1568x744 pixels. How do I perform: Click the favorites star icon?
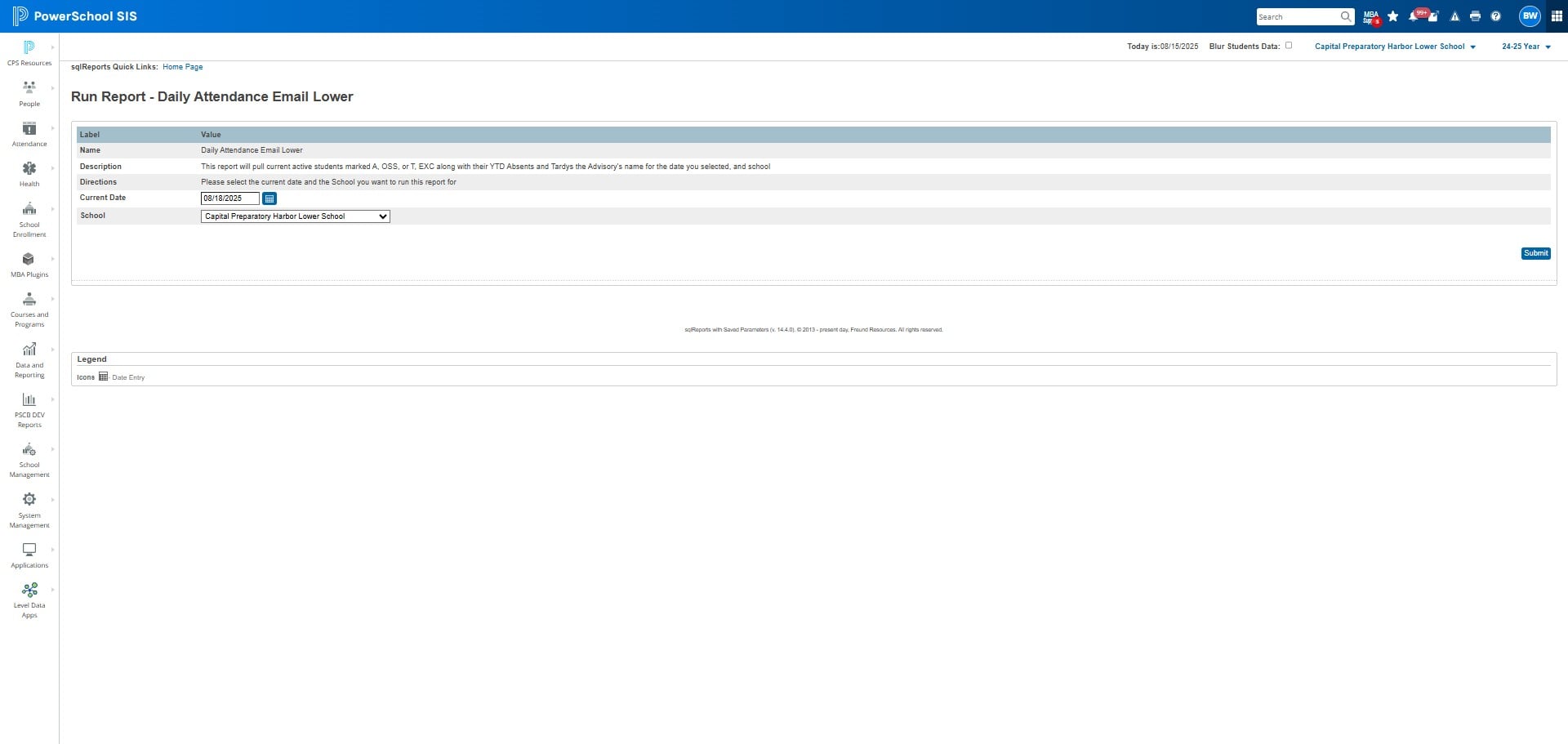tap(1393, 16)
